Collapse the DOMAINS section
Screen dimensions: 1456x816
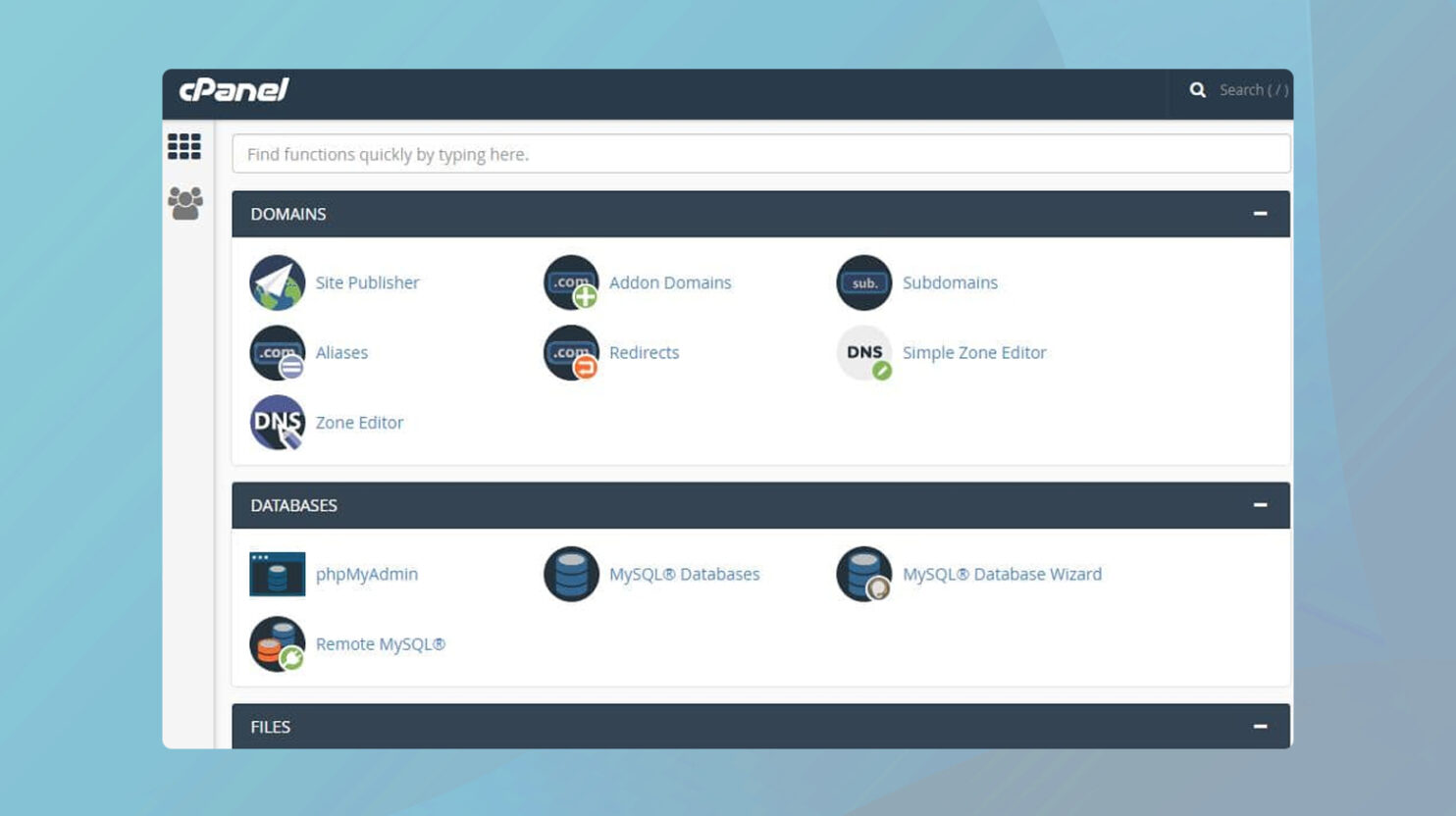click(x=1262, y=214)
